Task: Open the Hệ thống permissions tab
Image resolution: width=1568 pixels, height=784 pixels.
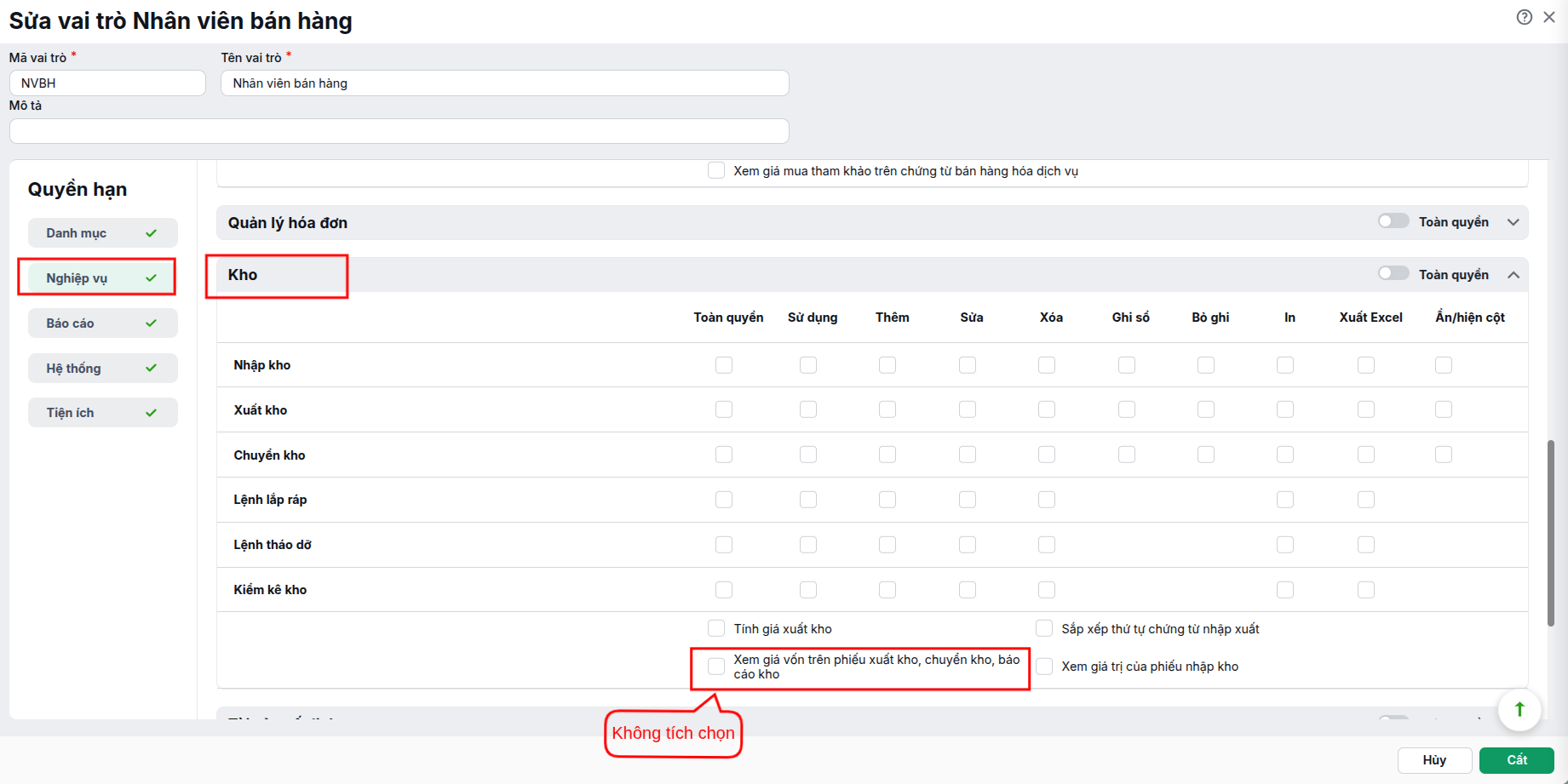Action: pos(102,369)
